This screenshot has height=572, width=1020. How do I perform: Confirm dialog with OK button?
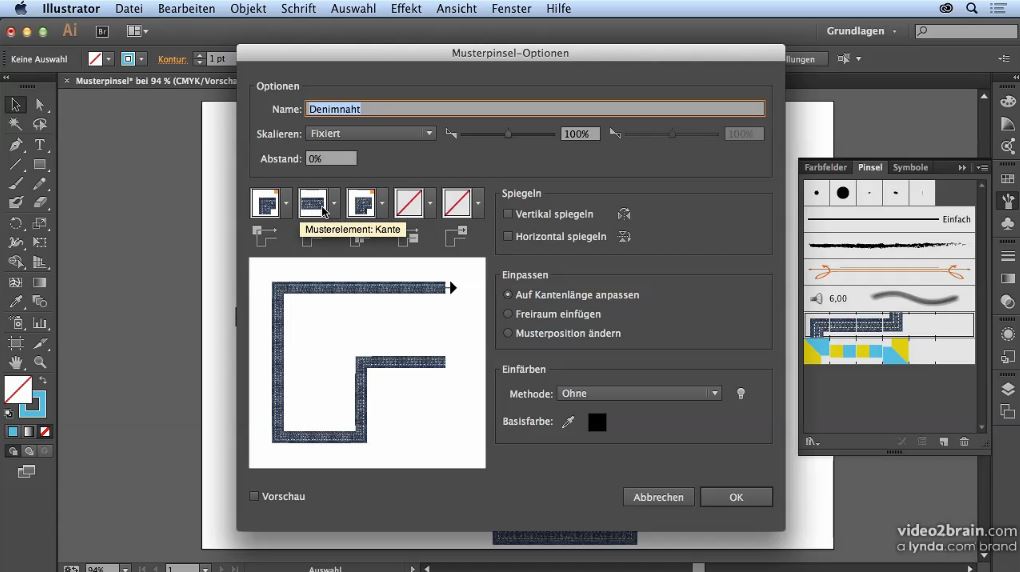click(736, 497)
